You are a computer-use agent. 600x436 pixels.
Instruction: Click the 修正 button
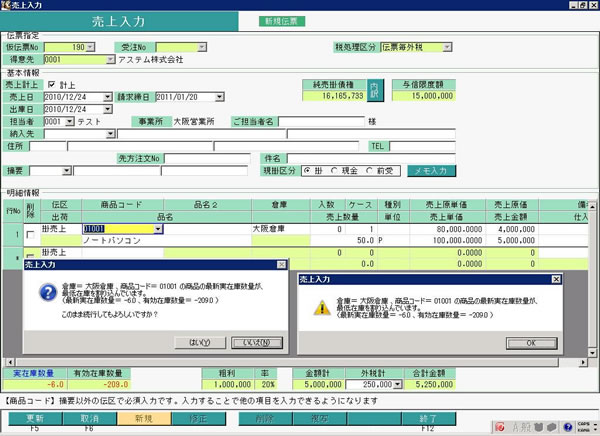click(x=199, y=419)
